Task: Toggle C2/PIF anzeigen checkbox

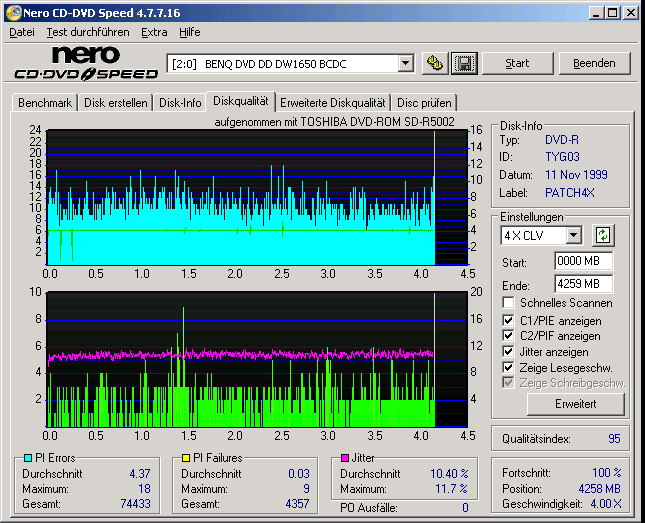Action: tap(508, 336)
